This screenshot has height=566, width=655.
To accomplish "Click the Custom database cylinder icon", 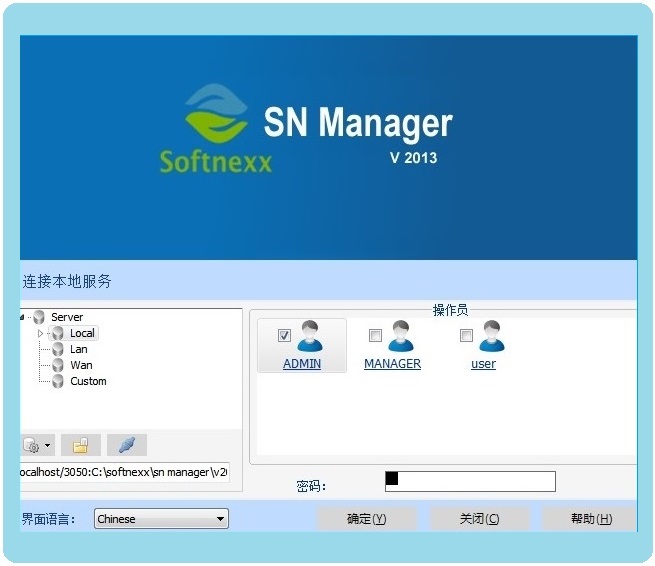I will (58, 381).
